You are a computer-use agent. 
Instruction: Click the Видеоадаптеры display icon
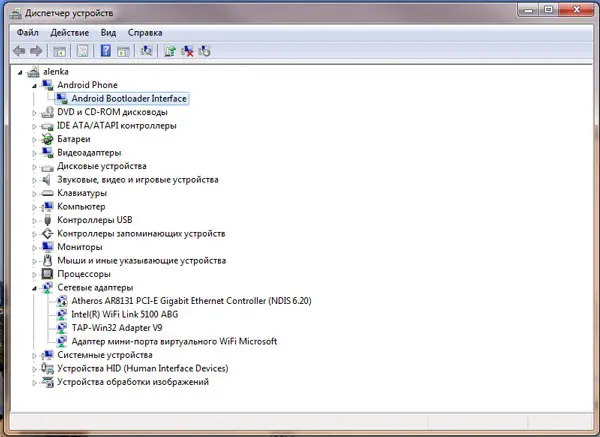click(47, 153)
